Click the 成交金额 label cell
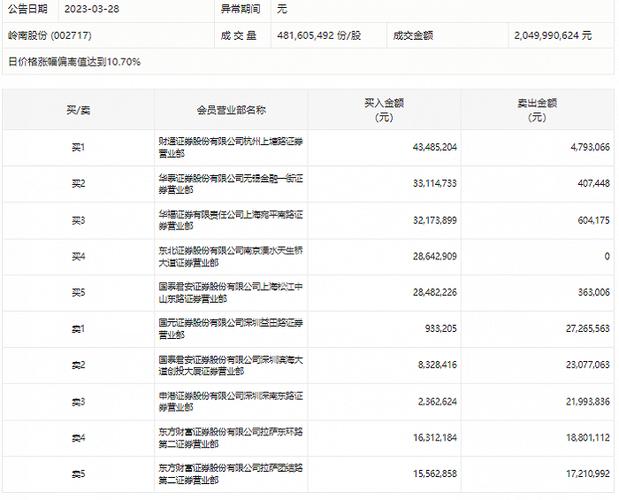Image resolution: width=619 pixels, height=500 pixels. (413, 36)
